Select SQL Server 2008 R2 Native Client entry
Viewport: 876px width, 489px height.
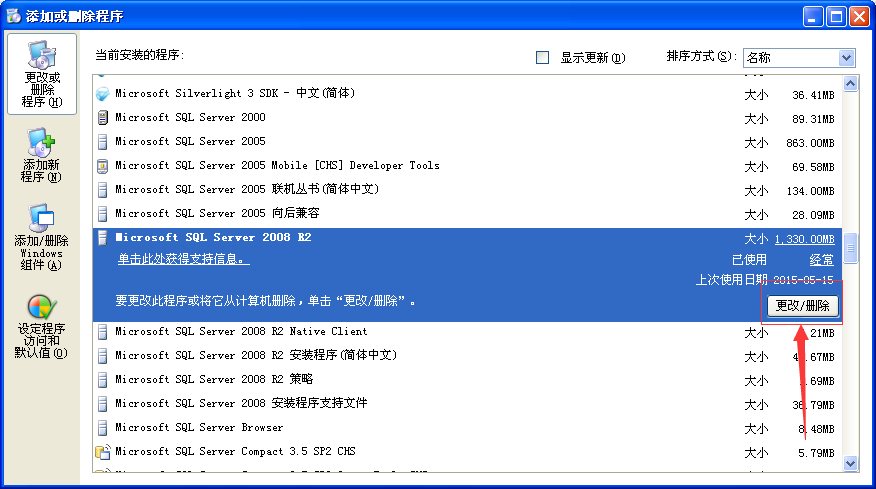pos(241,331)
